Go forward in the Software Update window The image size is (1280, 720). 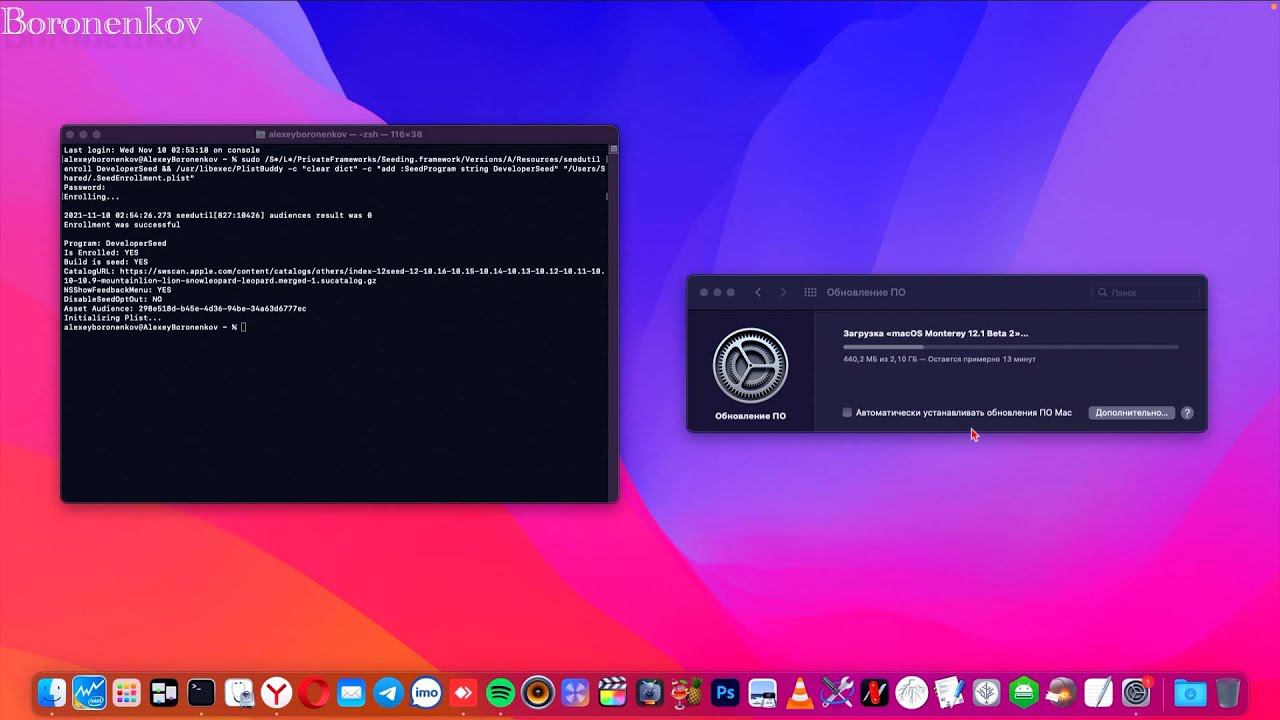(783, 292)
